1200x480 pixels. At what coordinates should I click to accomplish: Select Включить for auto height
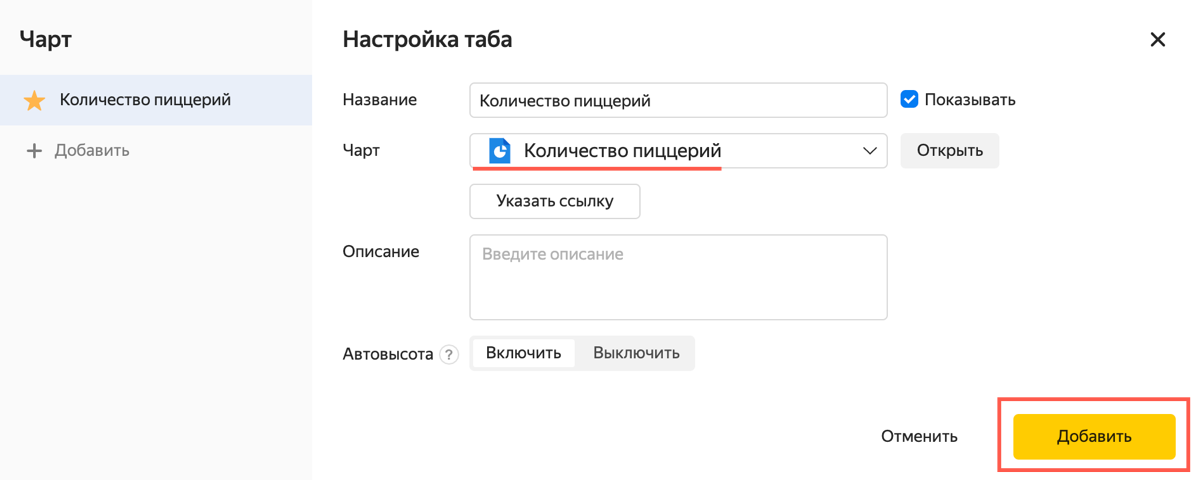tap(524, 353)
